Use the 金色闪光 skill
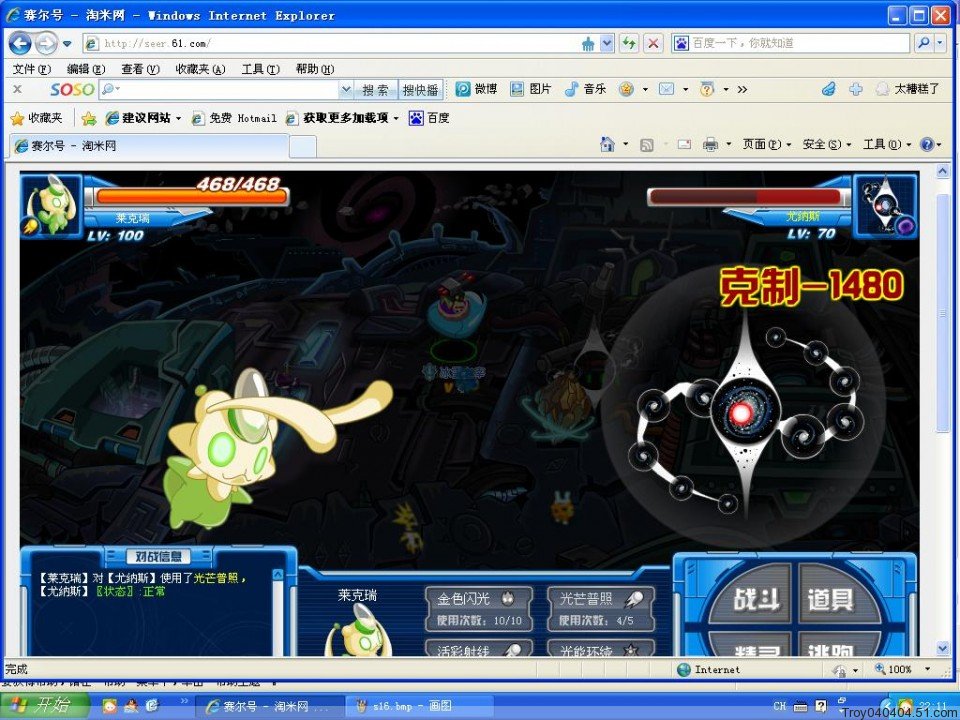Viewport: 960px width, 720px height. [x=479, y=609]
